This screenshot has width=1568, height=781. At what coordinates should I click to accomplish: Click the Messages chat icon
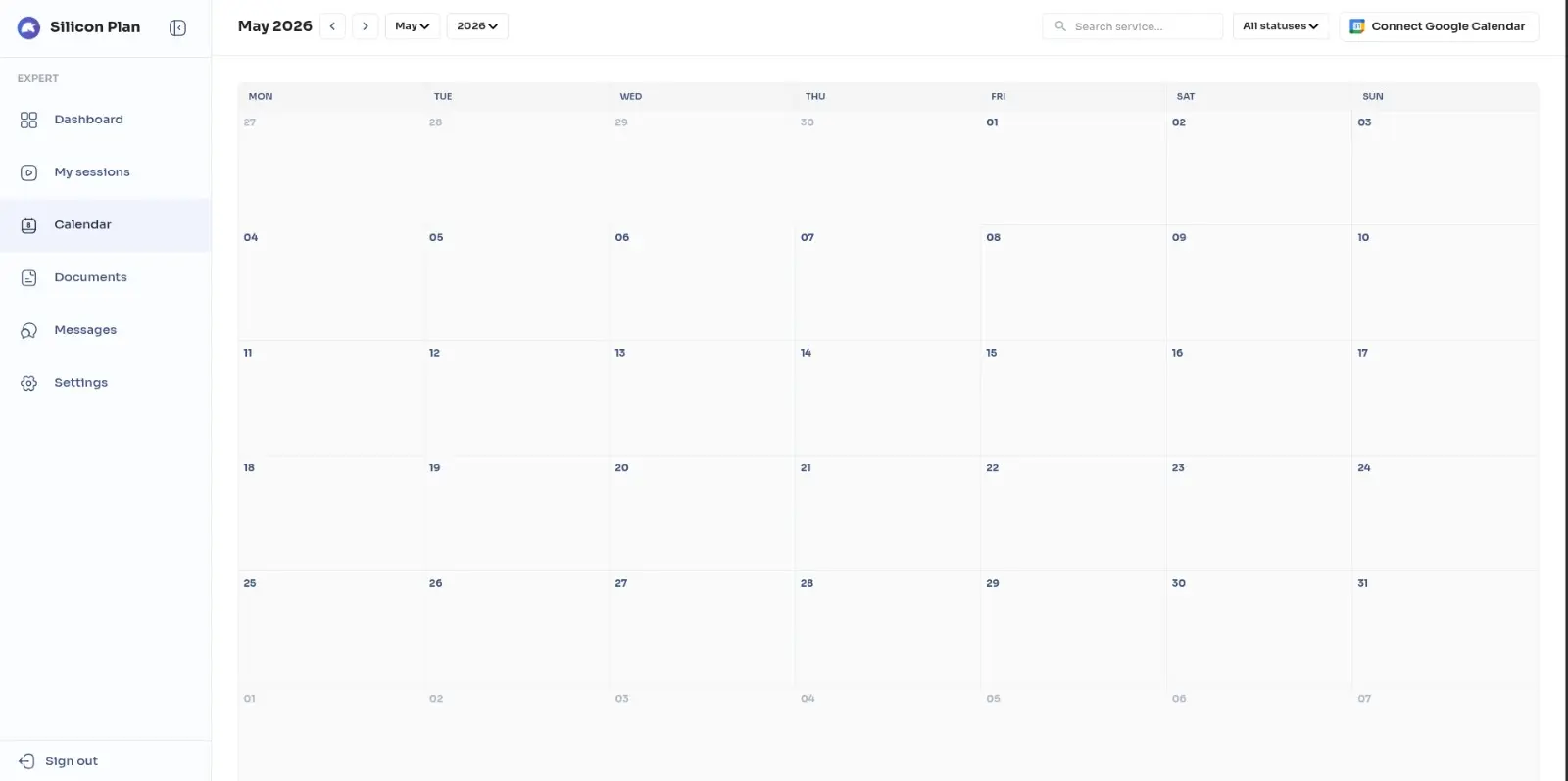(x=28, y=331)
